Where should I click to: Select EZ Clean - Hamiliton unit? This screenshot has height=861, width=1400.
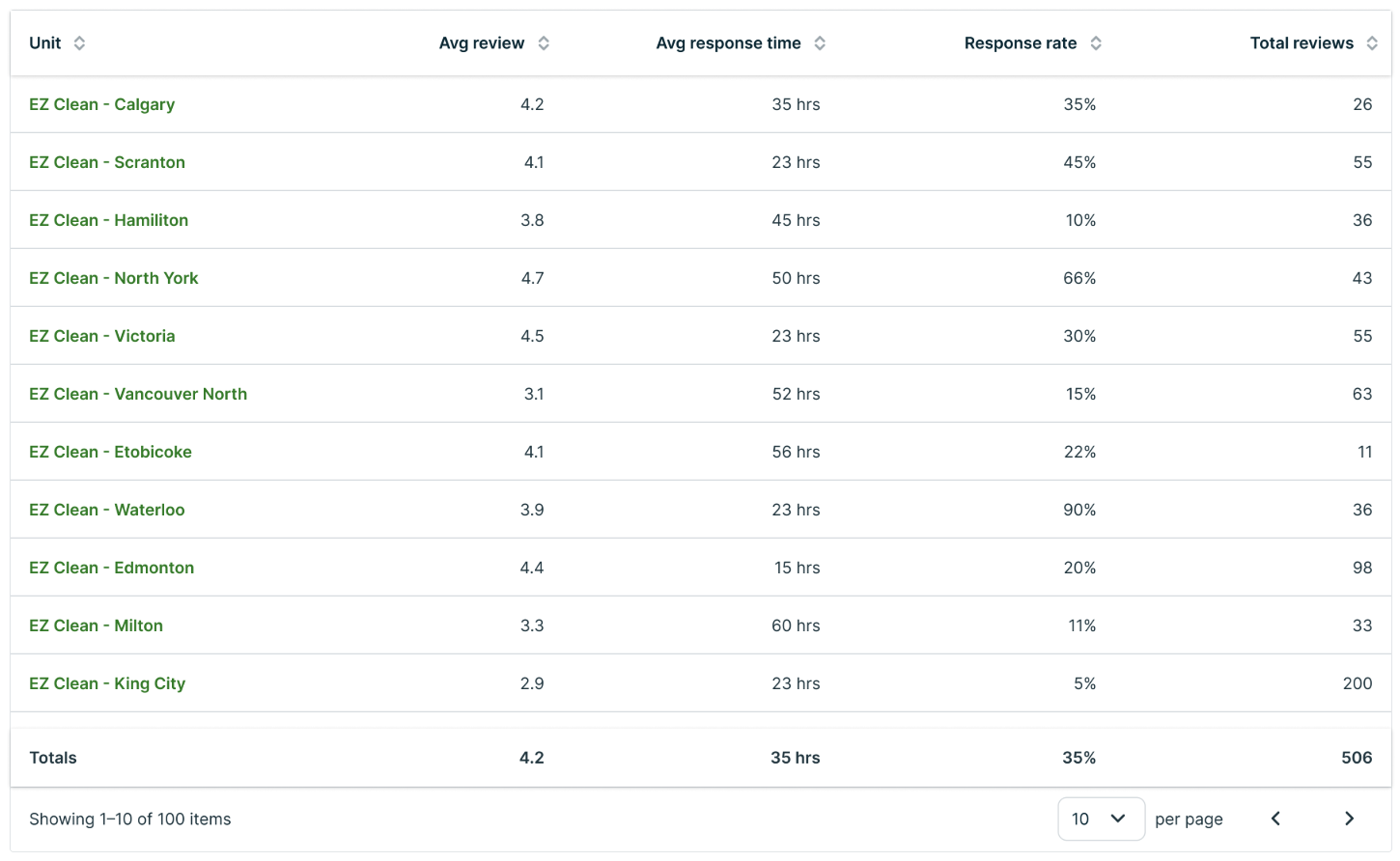pos(108,220)
